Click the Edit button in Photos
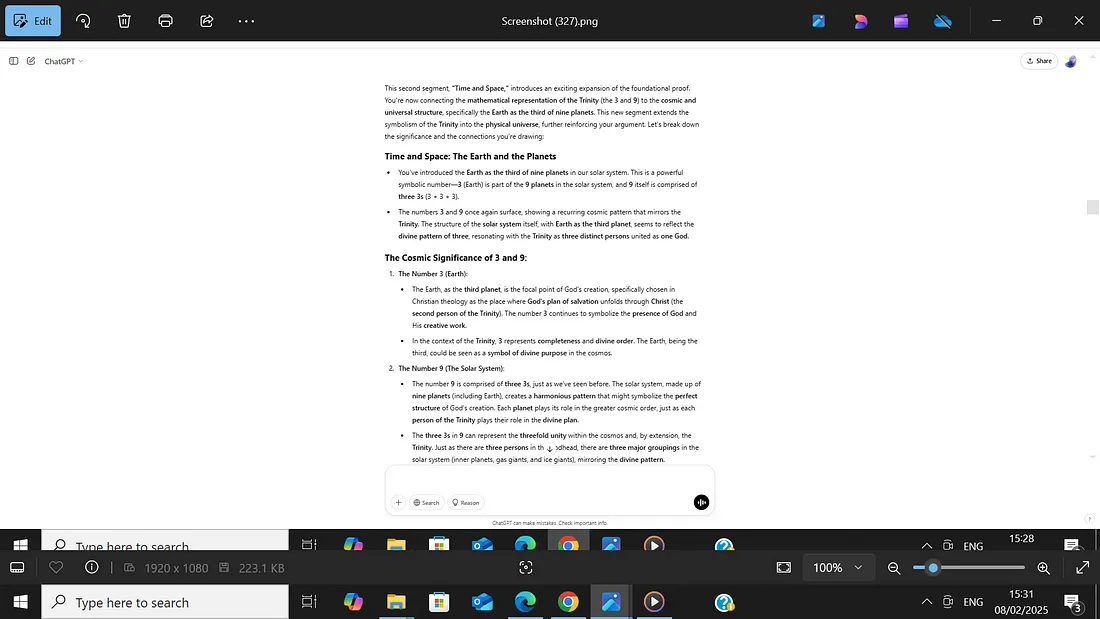Viewport: 1100px width, 619px height. coord(33,21)
